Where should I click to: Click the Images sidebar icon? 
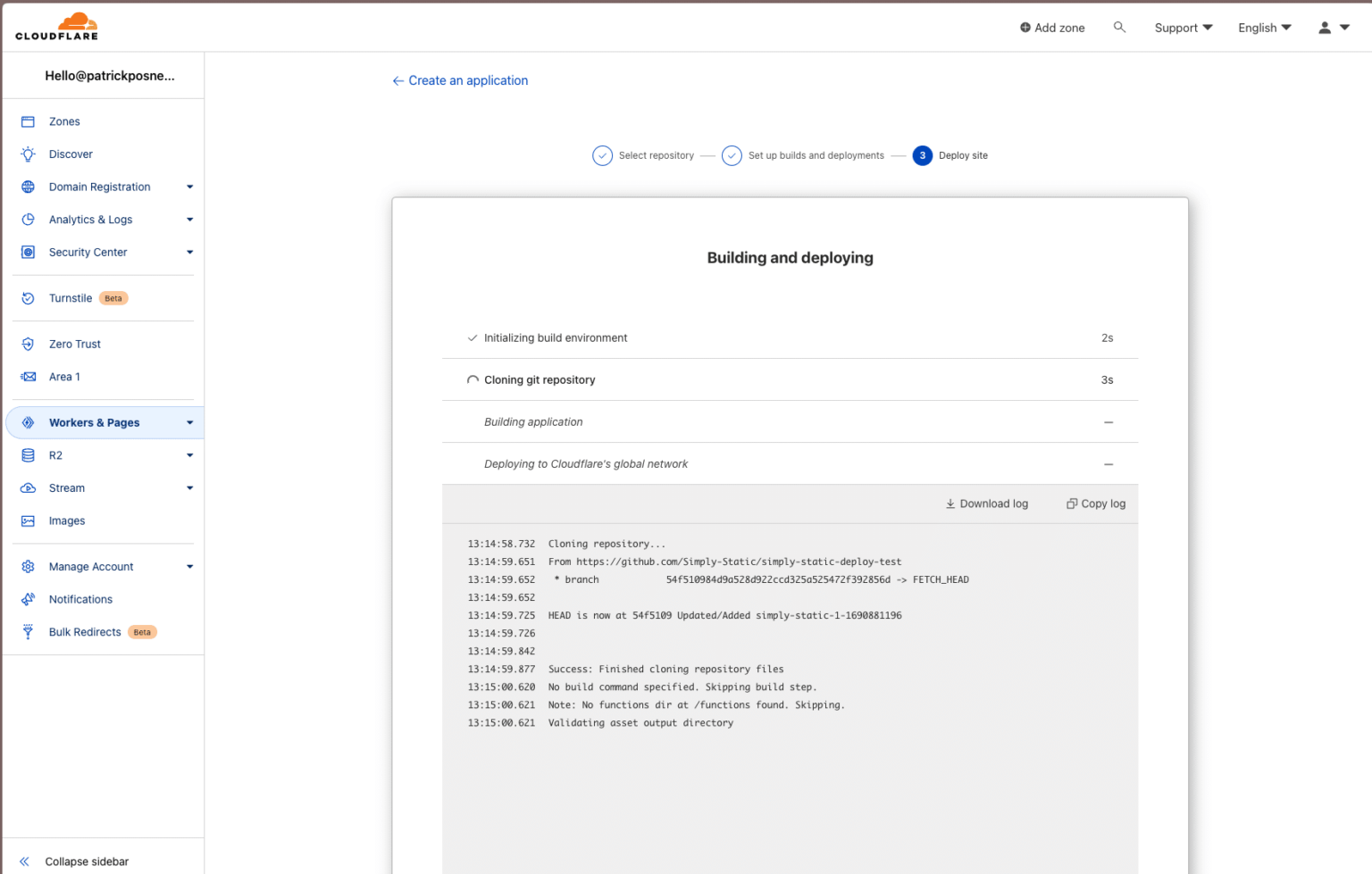point(29,520)
